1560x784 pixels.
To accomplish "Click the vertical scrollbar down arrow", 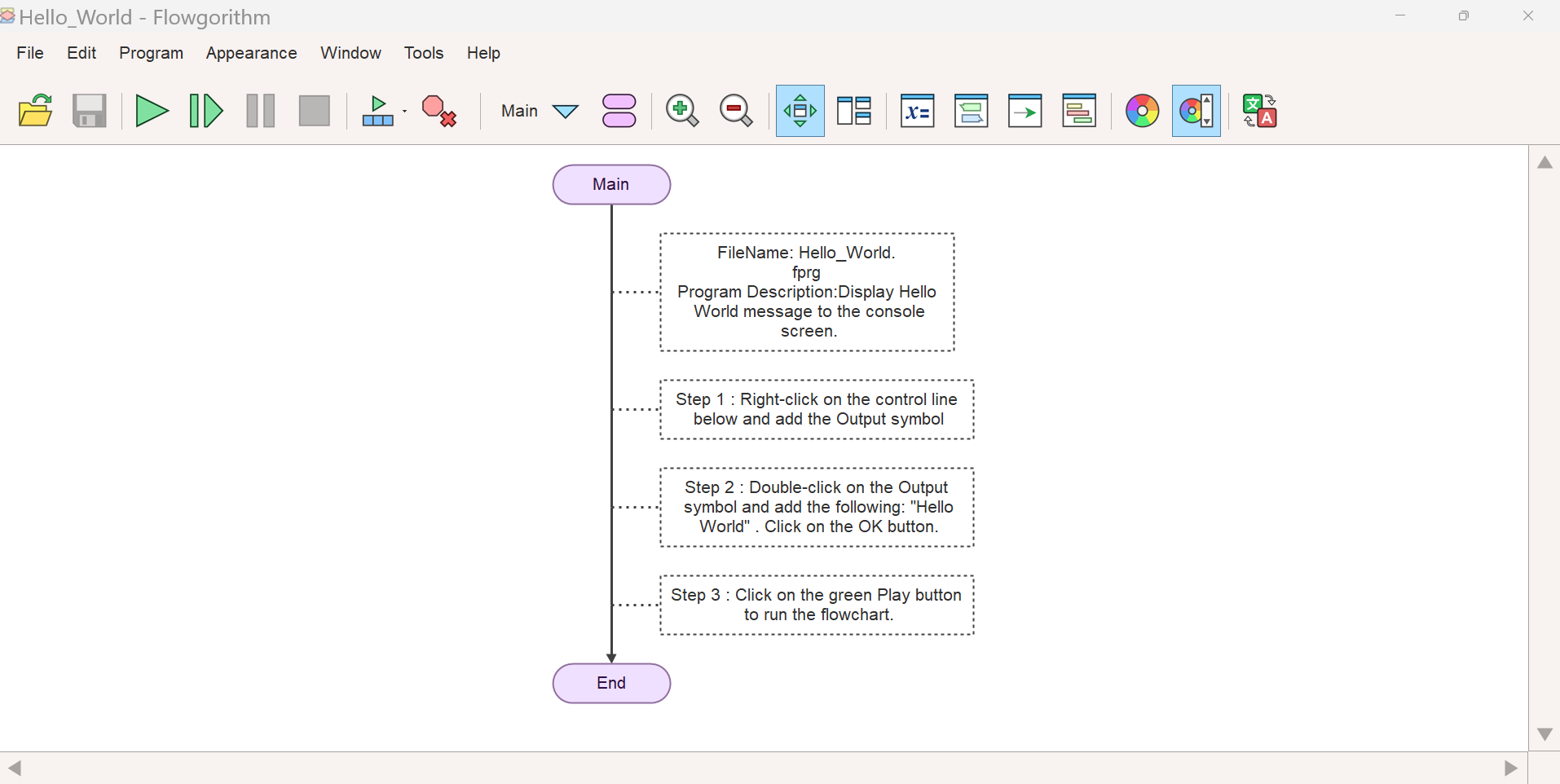I will coord(1545,734).
